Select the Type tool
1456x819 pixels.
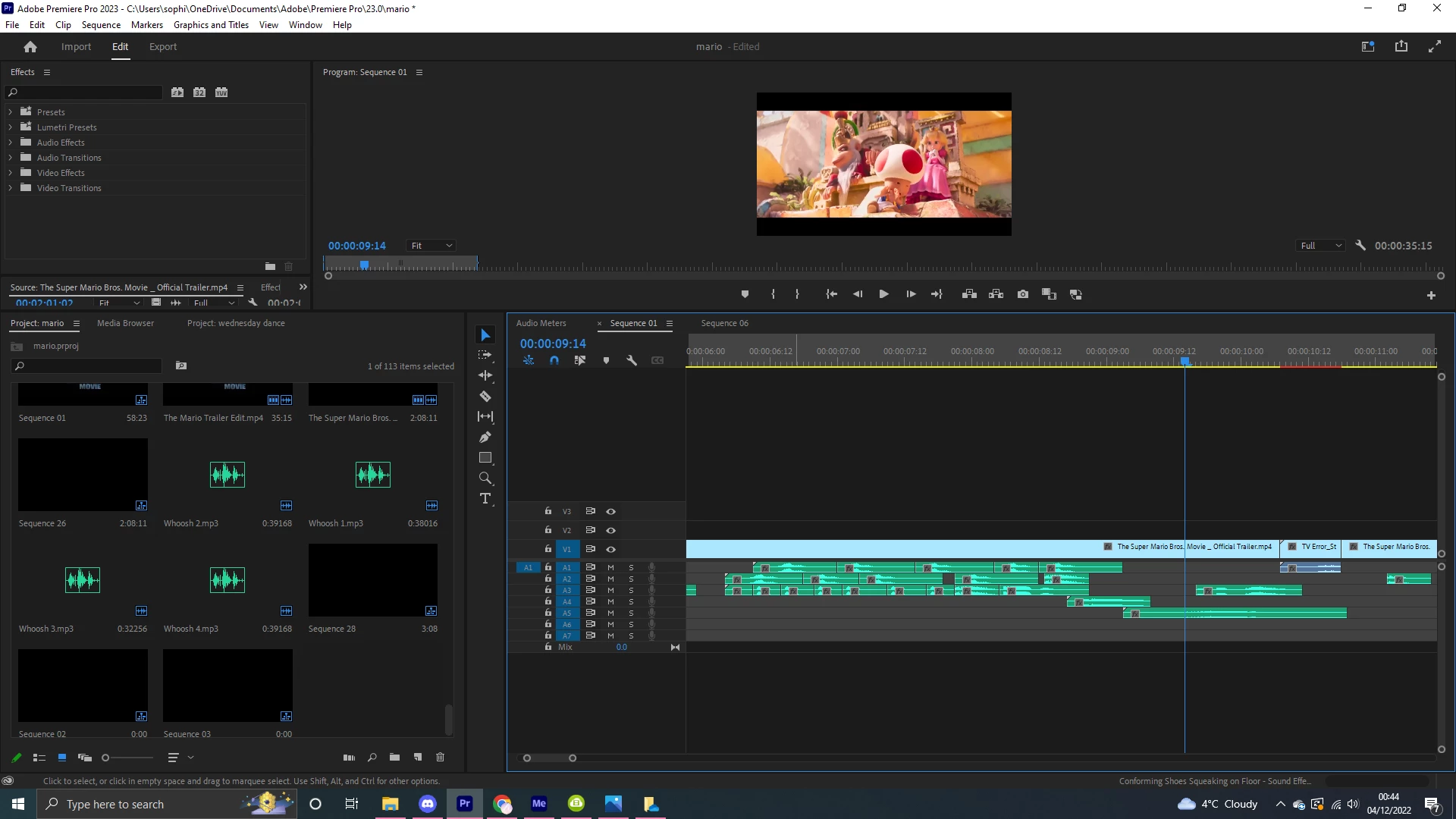pos(485,498)
